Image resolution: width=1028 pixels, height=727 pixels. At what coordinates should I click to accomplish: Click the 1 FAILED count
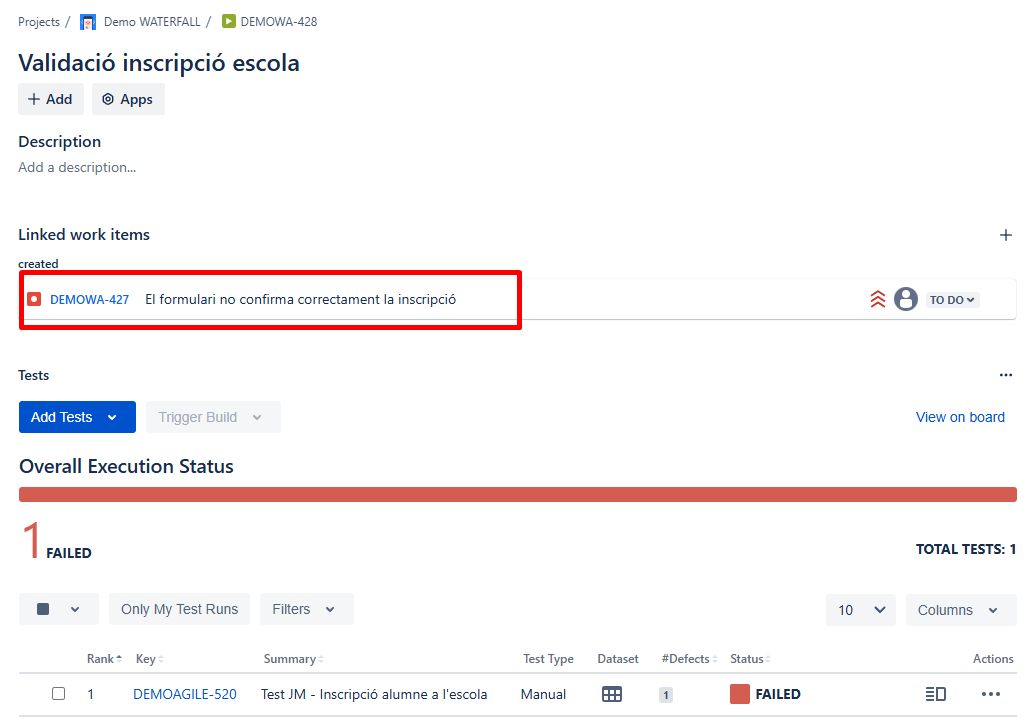[x=56, y=541]
